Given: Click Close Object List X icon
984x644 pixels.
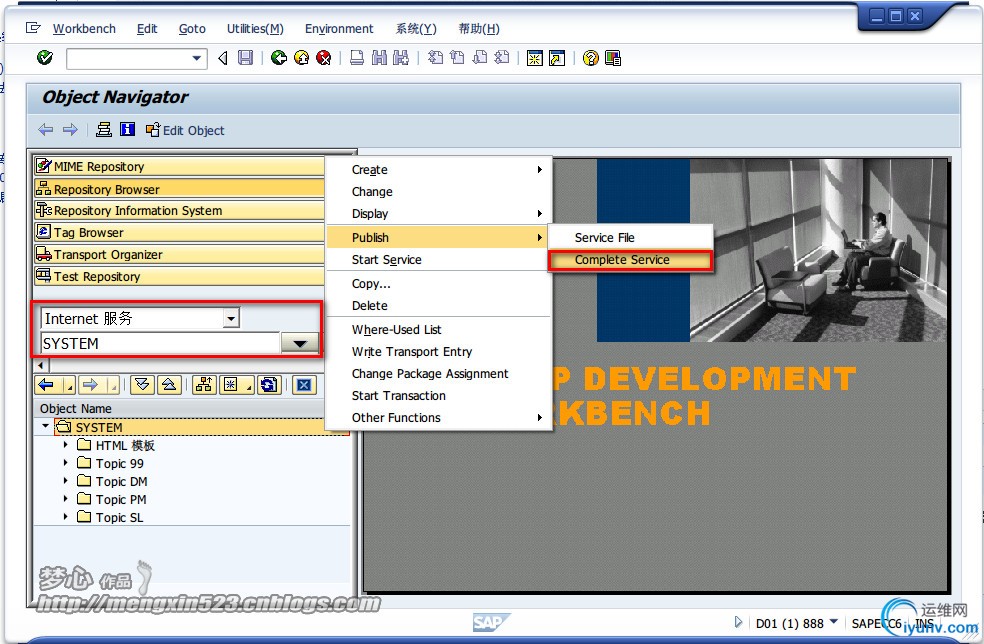Looking at the screenshot, I should click(304, 385).
